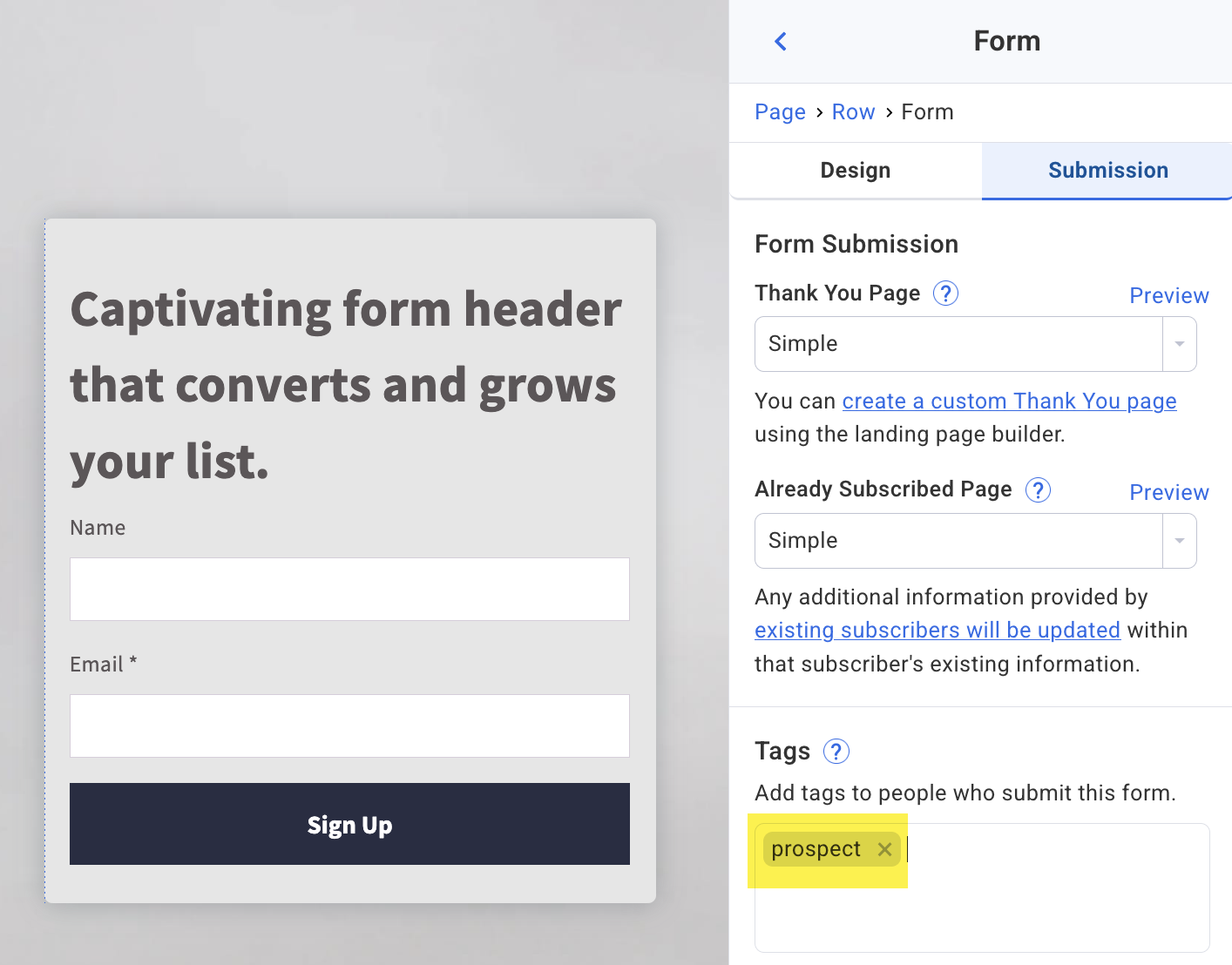Click the Sign Up button on the form

pos(349,824)
